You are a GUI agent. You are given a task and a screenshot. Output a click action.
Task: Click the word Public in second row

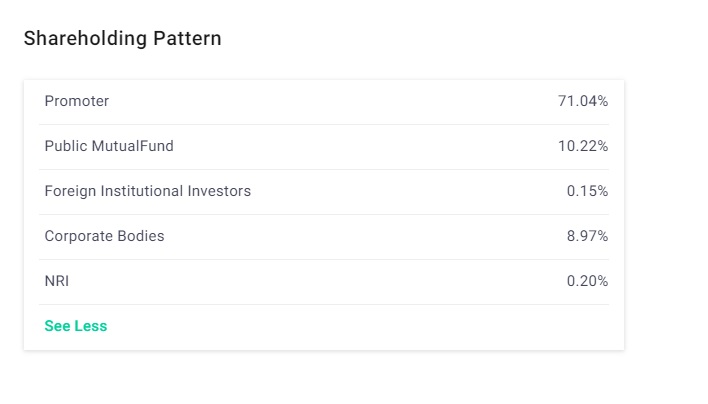pos(66,146)
